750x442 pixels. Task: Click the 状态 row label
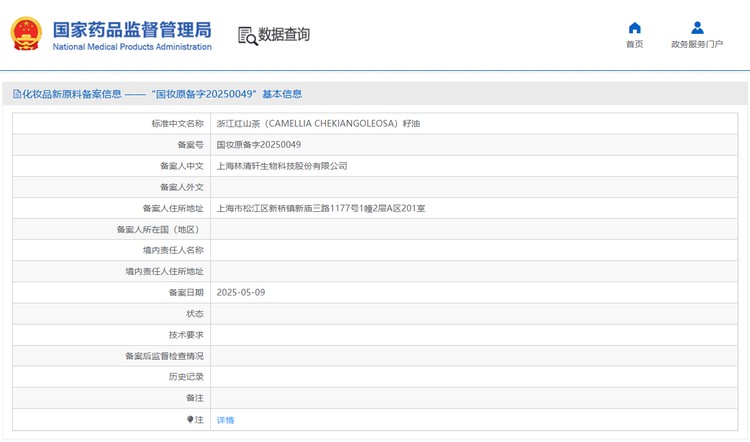(x=195, y=313)
